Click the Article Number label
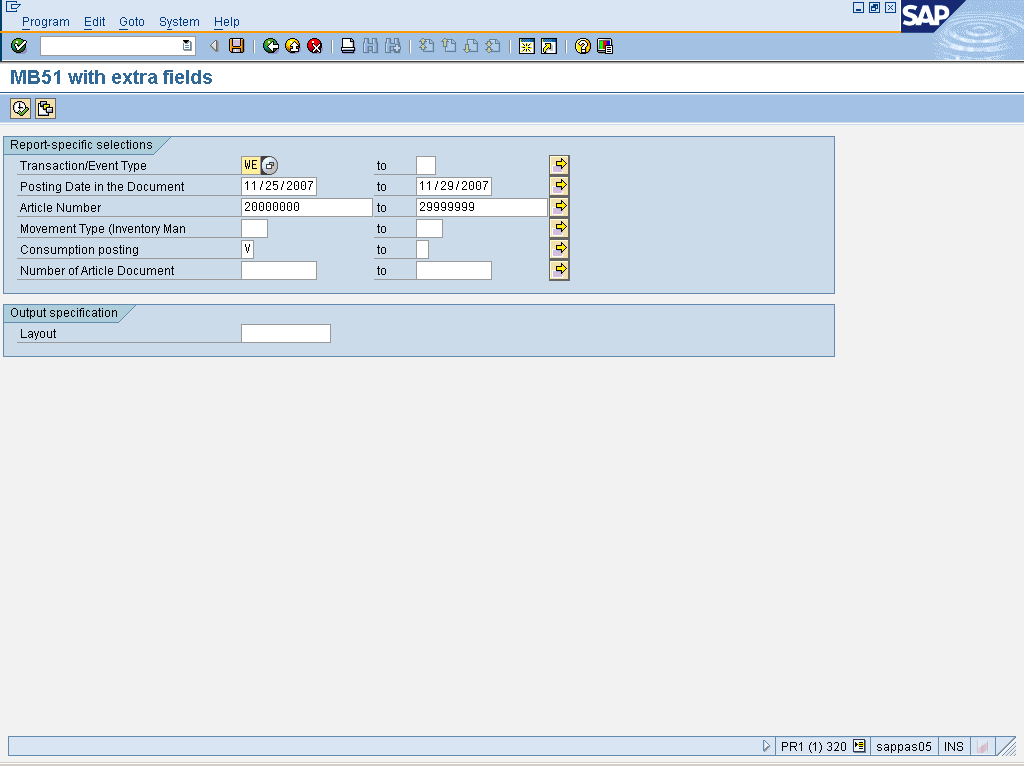 [x=60, y=208]
